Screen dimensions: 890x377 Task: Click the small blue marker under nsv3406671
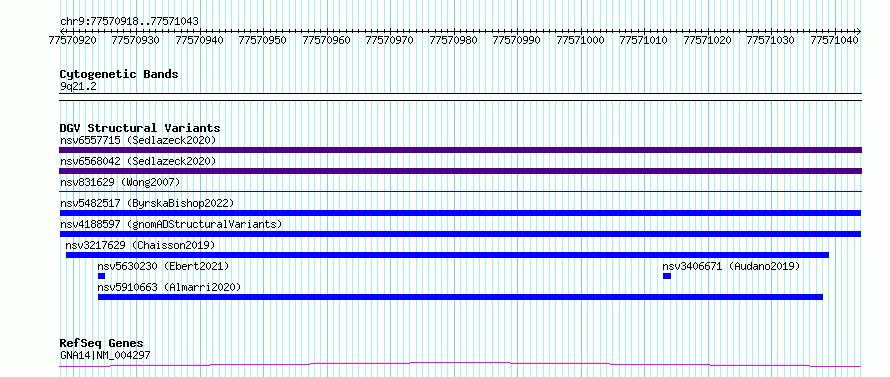(x=667, y=276)
